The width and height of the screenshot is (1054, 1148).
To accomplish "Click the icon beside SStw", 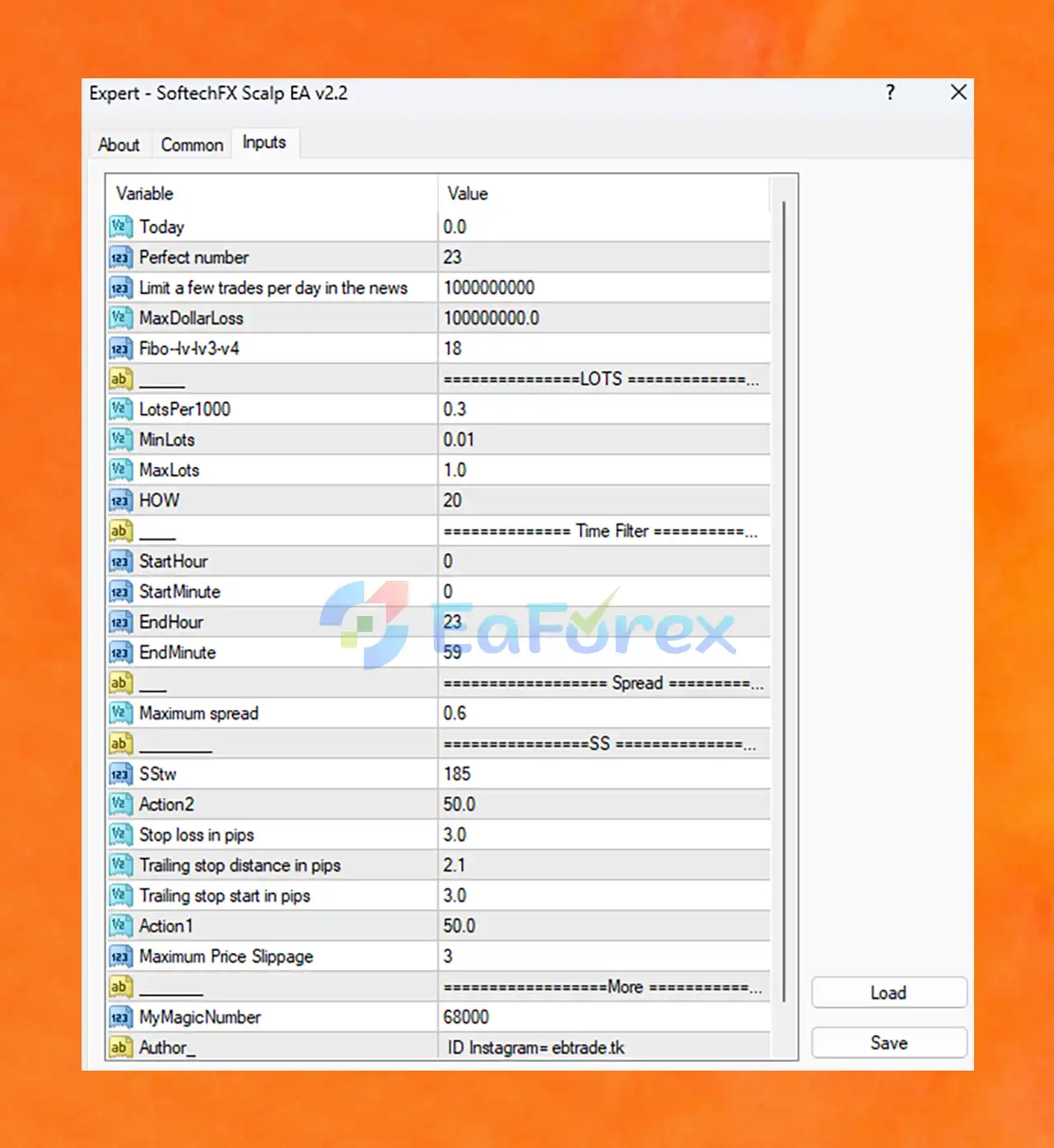I will pos(120,774).
